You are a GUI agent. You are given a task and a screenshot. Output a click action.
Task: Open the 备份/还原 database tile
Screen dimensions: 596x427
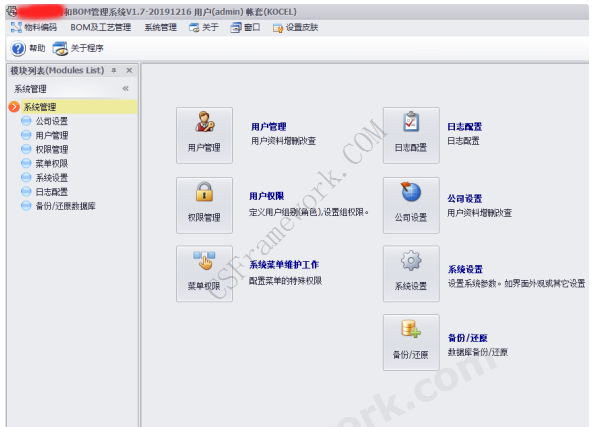(x=411, y=342)
